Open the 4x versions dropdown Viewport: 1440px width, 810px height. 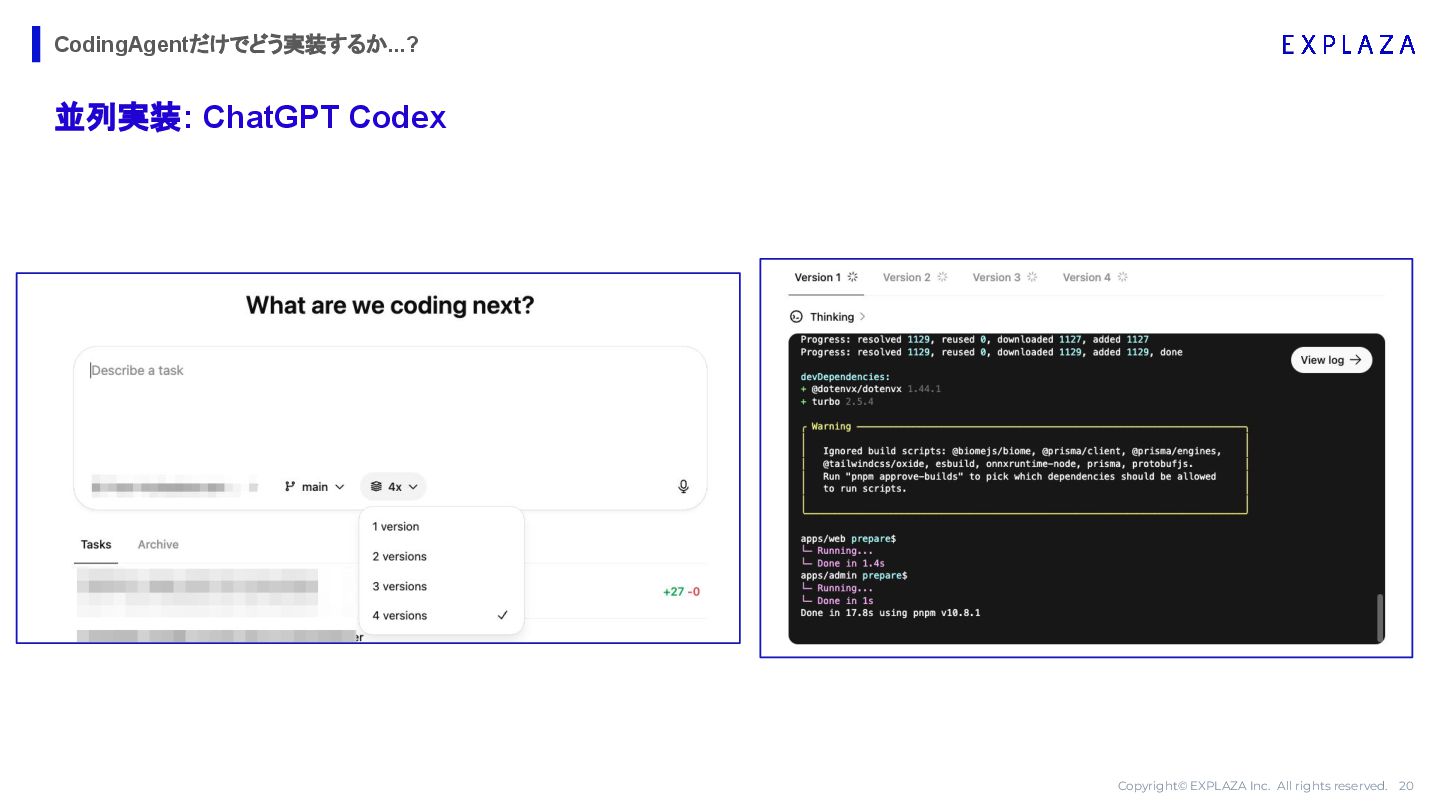coord(393,487)
